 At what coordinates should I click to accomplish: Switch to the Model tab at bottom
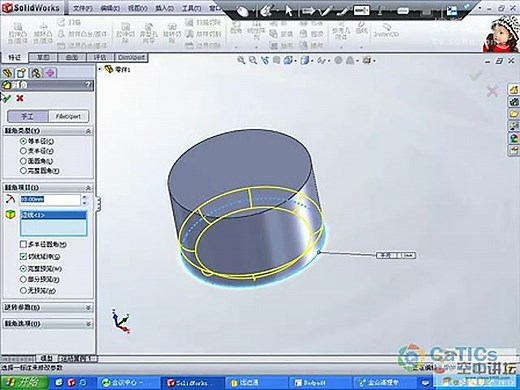(46, 359)
